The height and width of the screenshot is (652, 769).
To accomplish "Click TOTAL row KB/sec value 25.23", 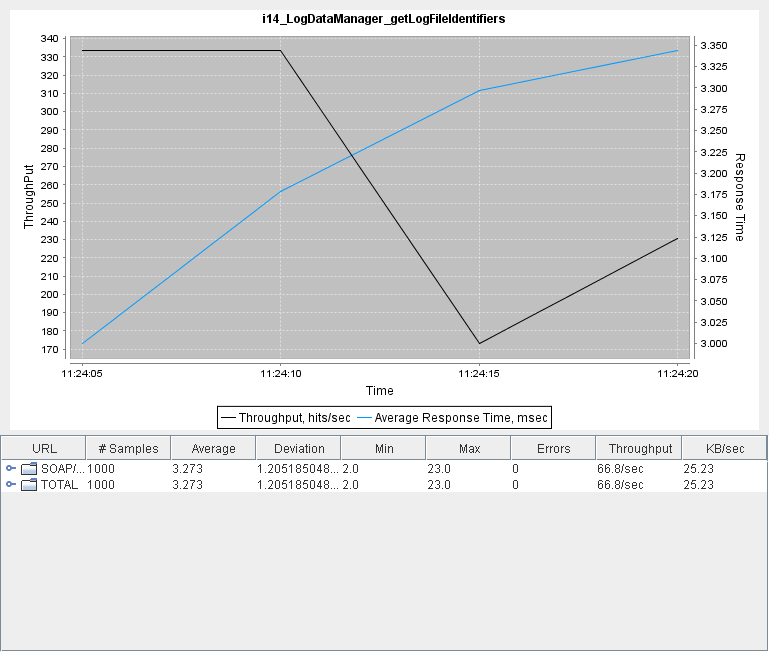I will pos(698,485).
